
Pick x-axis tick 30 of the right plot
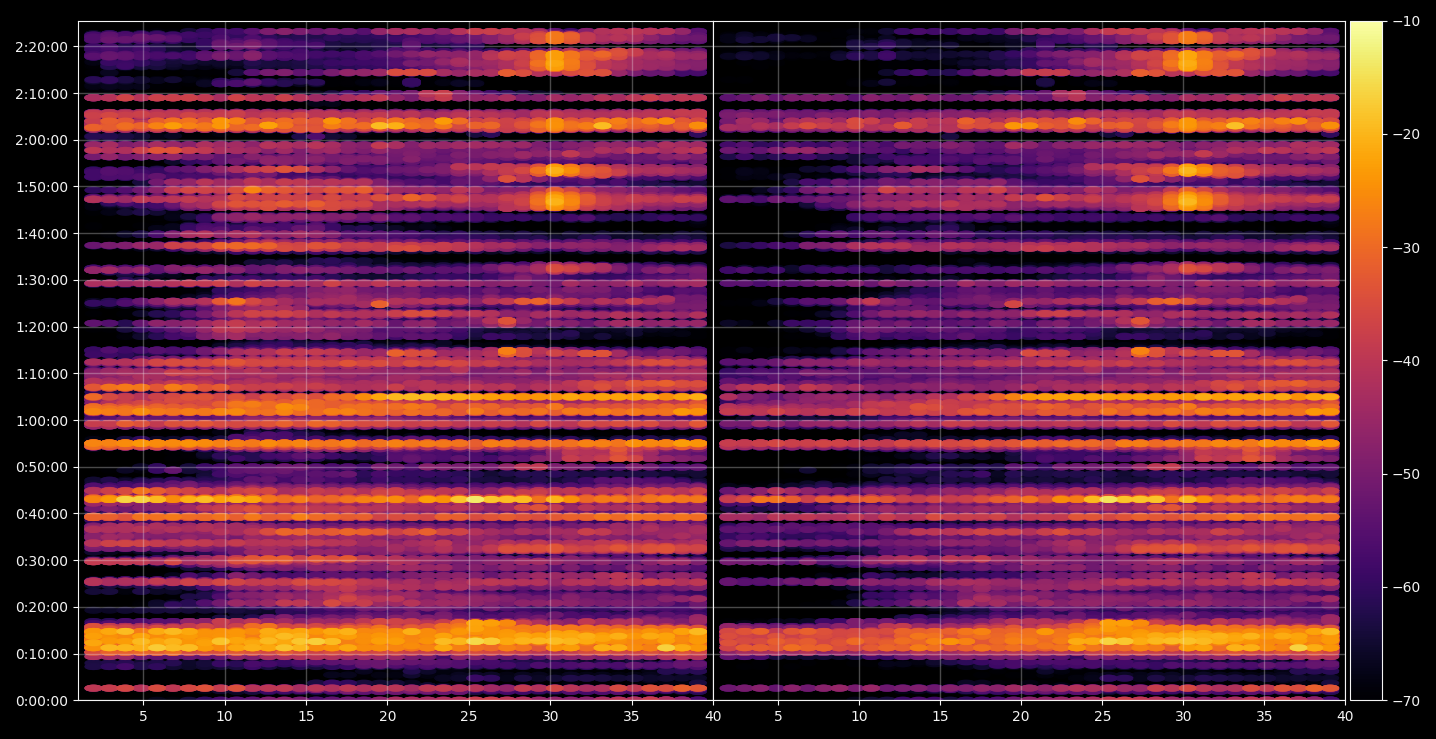coord(1184,716)
